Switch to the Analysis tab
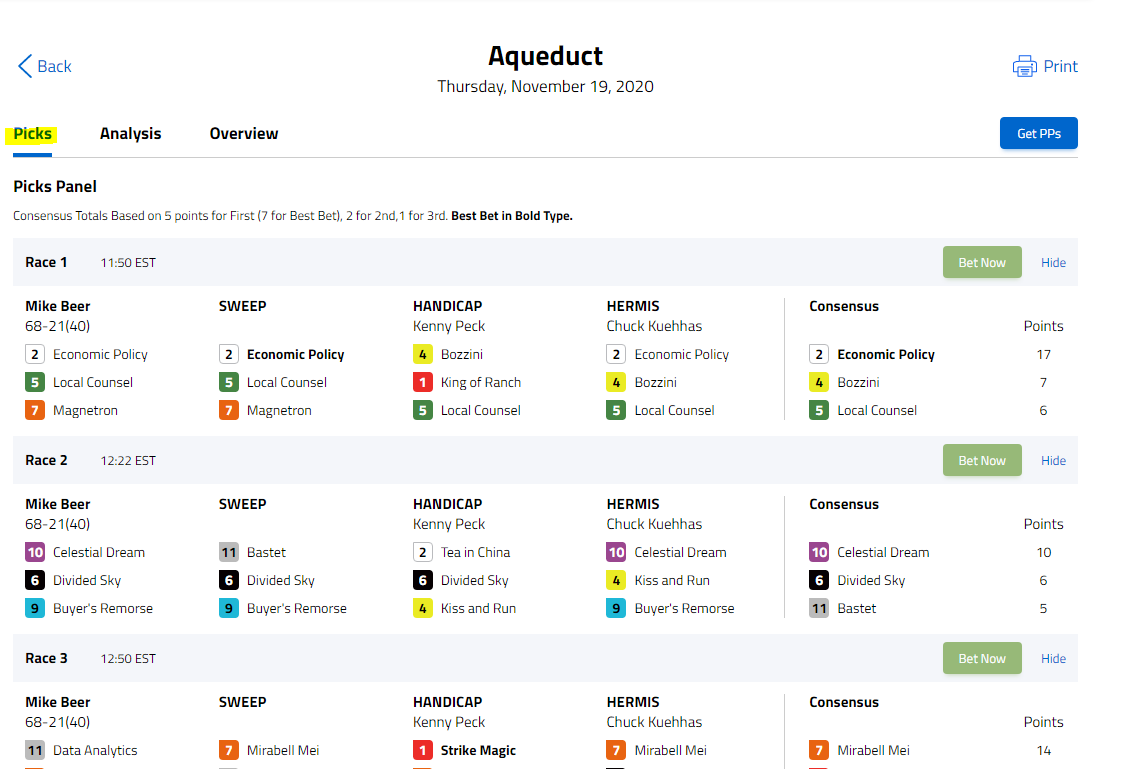Screen dimensions: 1132x769 click(x=131, y=134)
